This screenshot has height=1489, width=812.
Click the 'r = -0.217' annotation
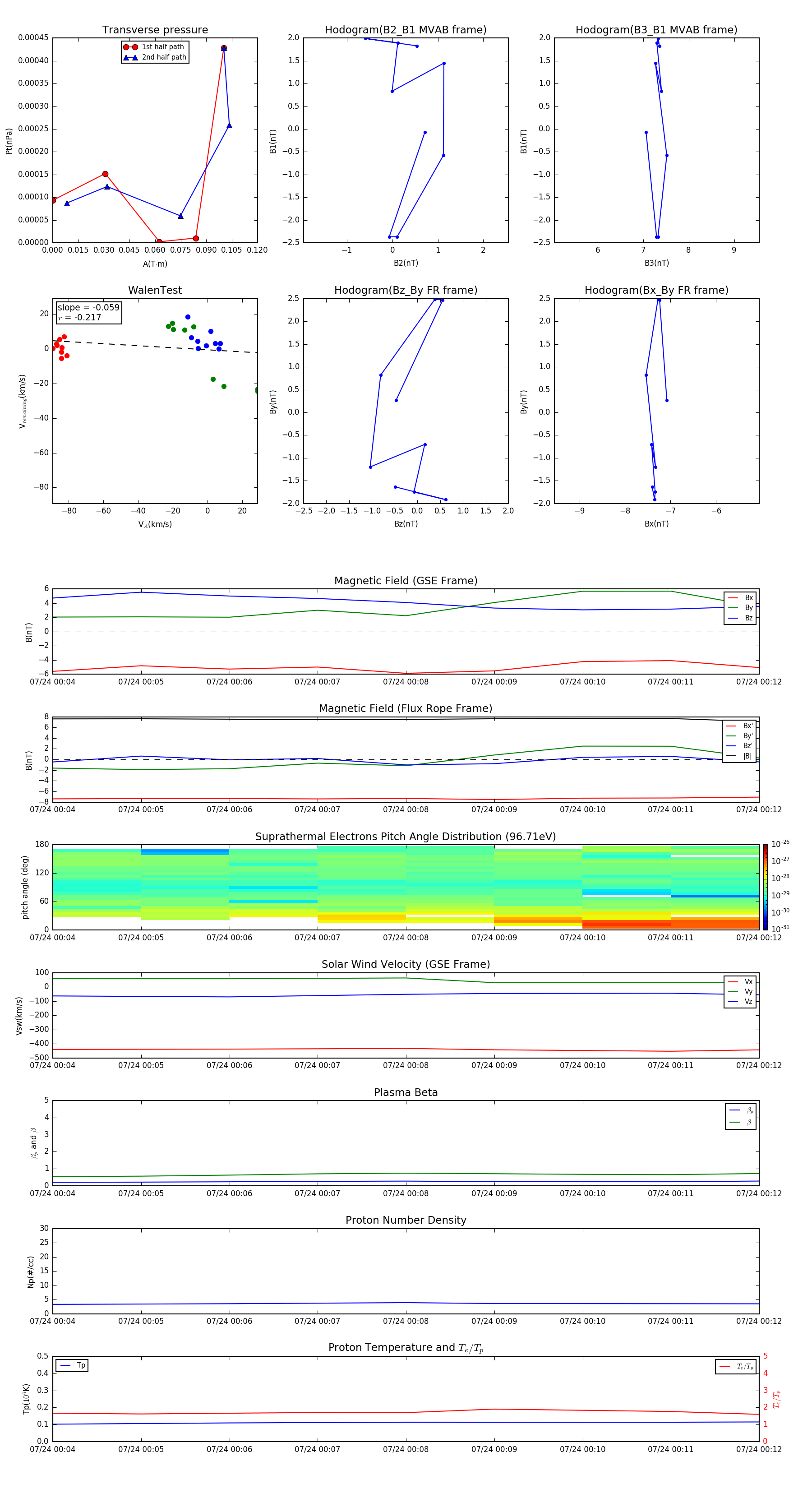point(80,318)
